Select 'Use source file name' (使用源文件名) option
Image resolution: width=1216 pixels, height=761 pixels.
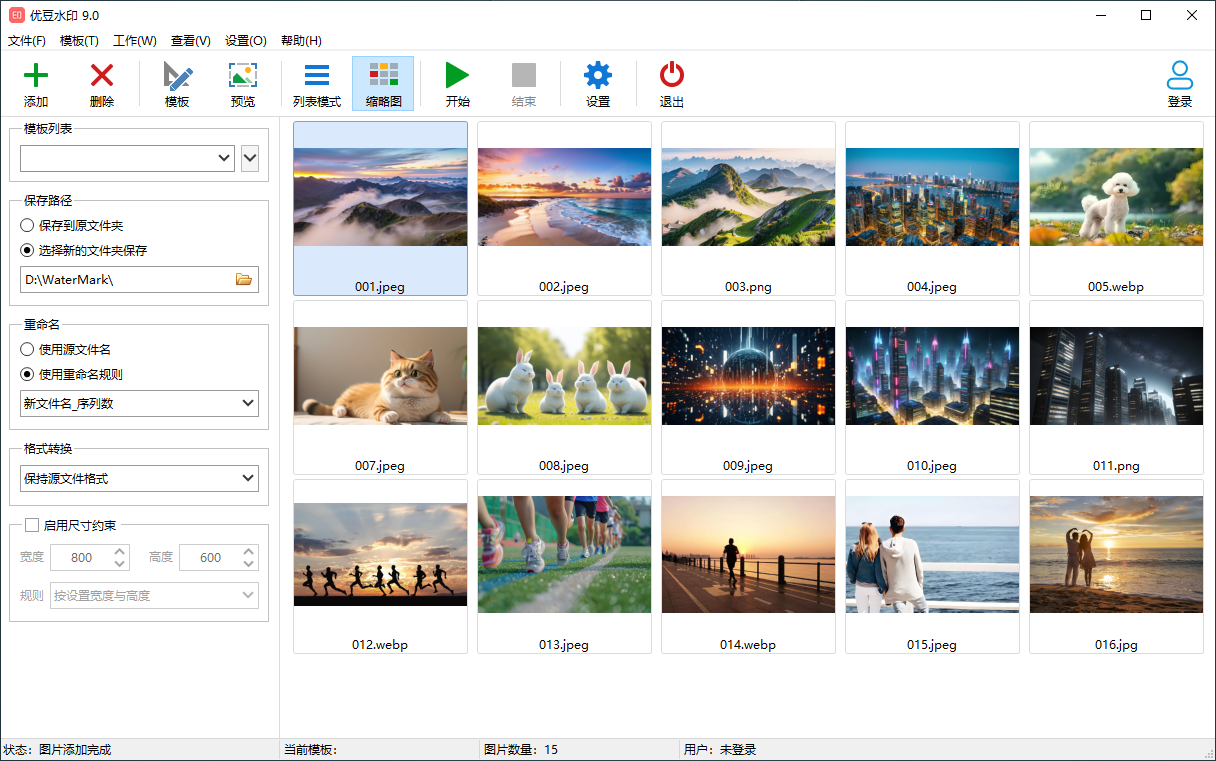click(x=66, y=350)
